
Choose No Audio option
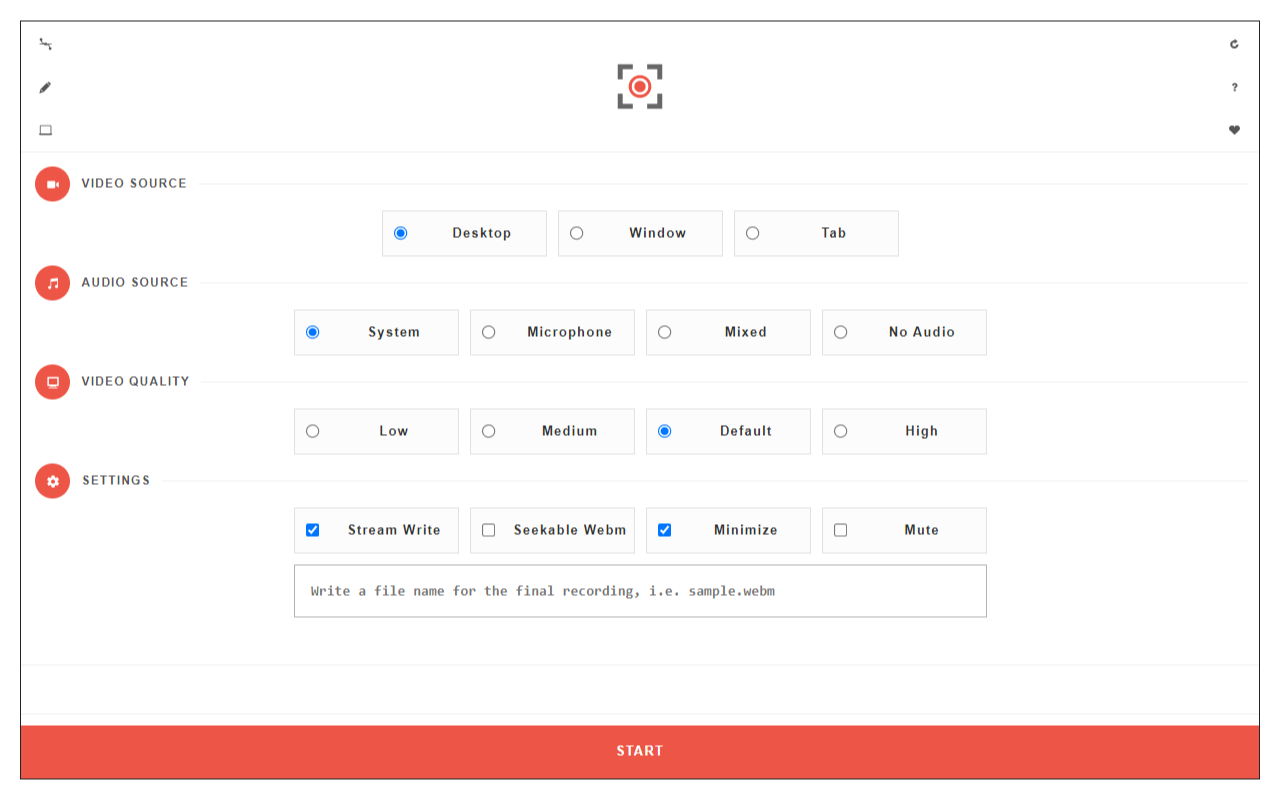(904, 332)
